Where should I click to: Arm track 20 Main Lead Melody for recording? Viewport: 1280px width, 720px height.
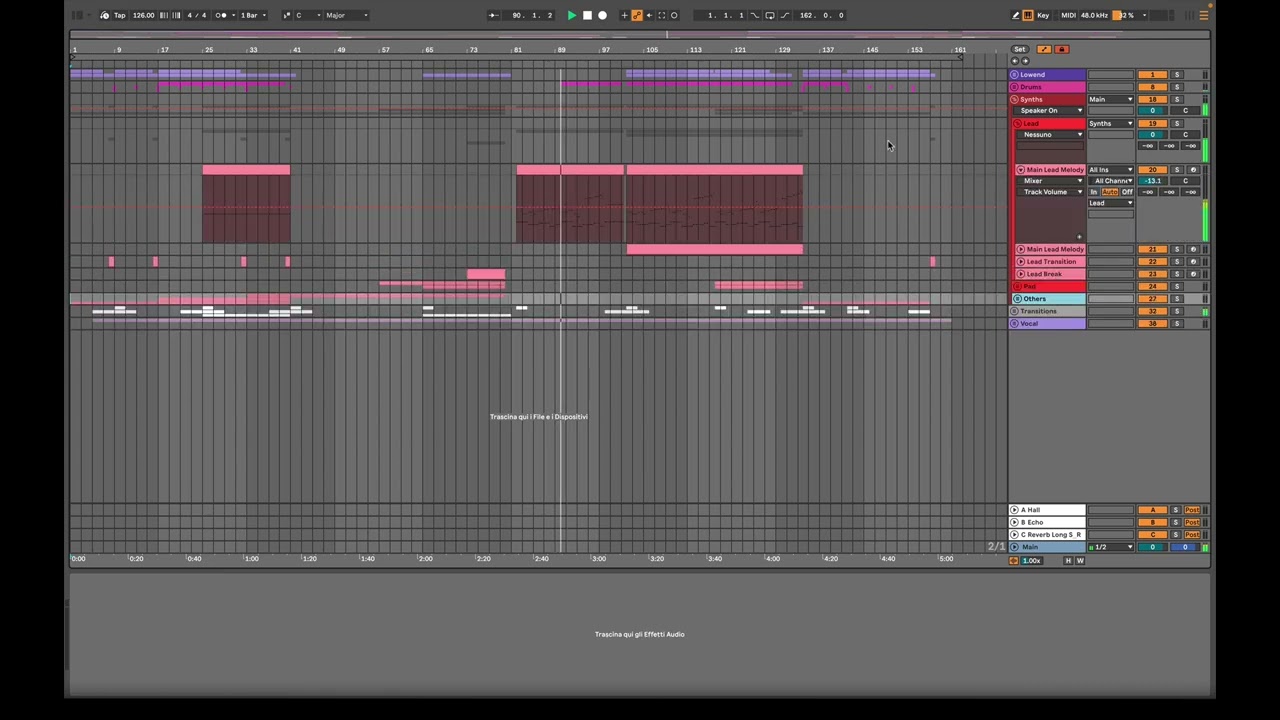coord(1193,170)
